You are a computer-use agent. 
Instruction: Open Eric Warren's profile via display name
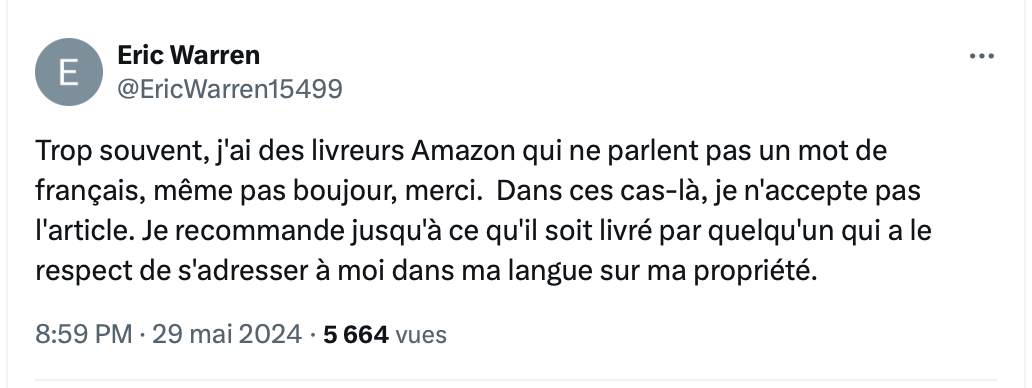(x=188, y=55)
